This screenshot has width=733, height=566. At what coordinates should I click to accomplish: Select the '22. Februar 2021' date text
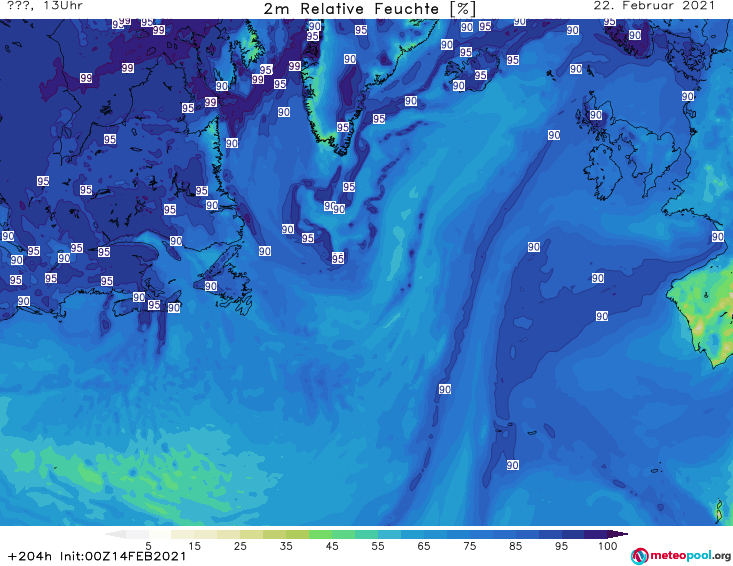click(654, 6)
